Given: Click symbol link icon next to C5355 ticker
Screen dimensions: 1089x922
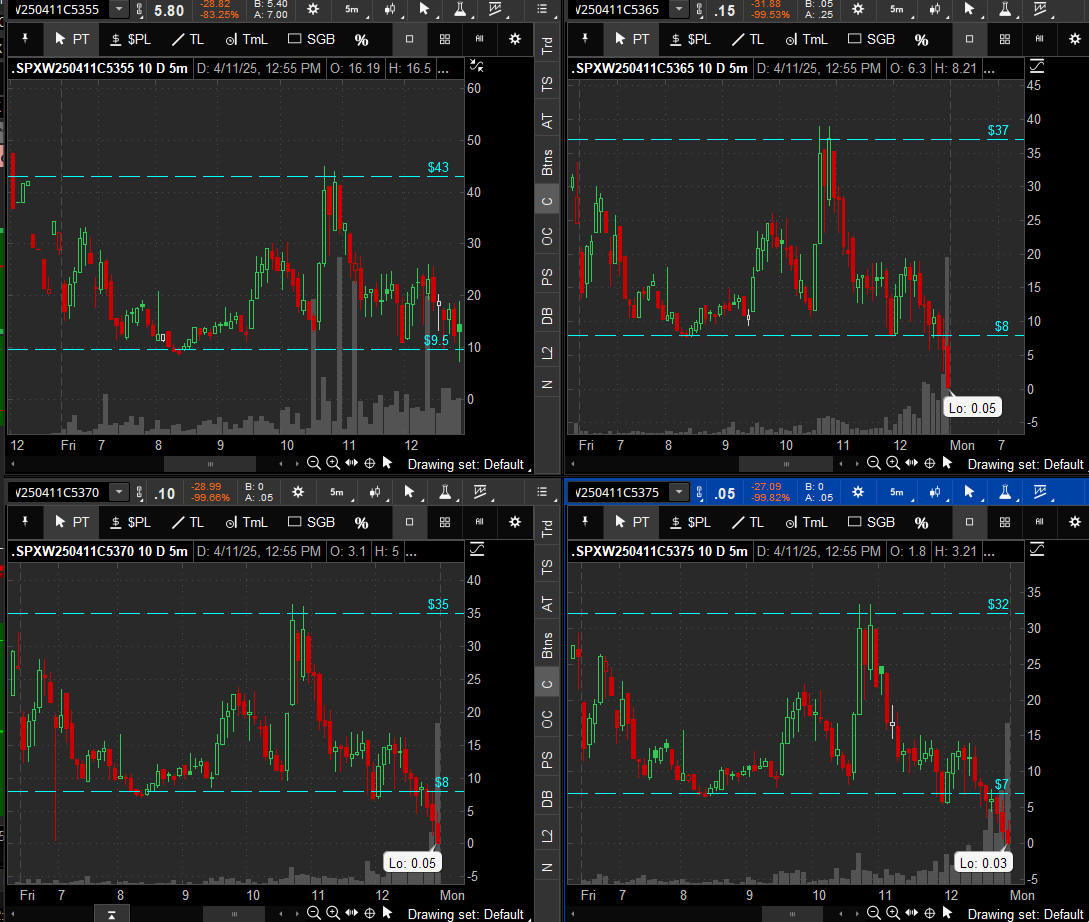Looking at the screenshot, I should pos(139,10).
